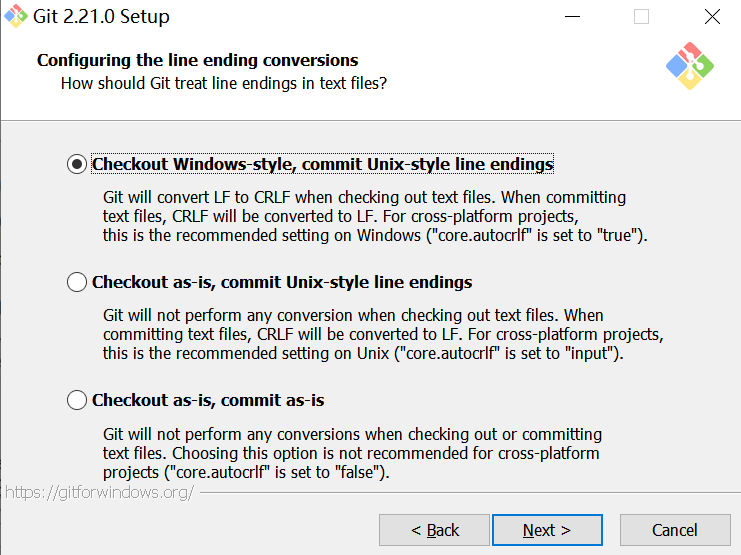Click the description mentioning core.autocrlf set to "false"
The image size is (741, 555).
point(352,453)
